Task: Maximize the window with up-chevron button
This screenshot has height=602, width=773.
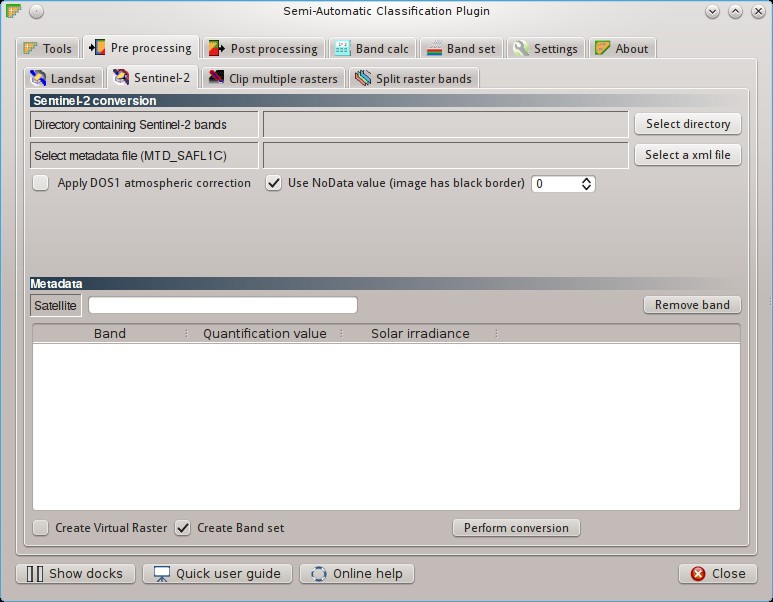Action: click(x=735, y=11)
